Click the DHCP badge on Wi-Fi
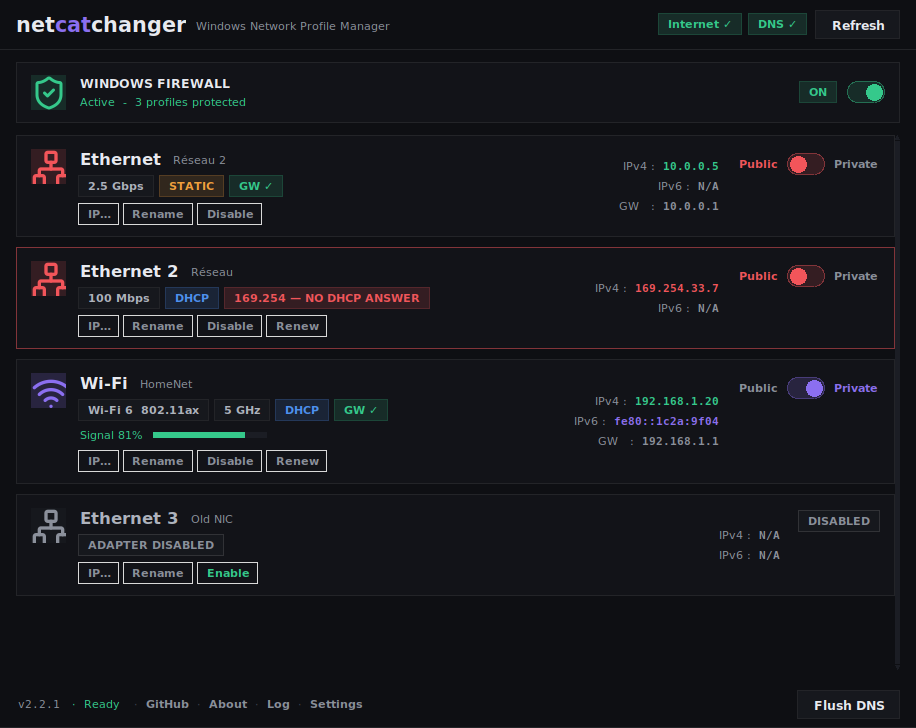 [x=301, y=410]
